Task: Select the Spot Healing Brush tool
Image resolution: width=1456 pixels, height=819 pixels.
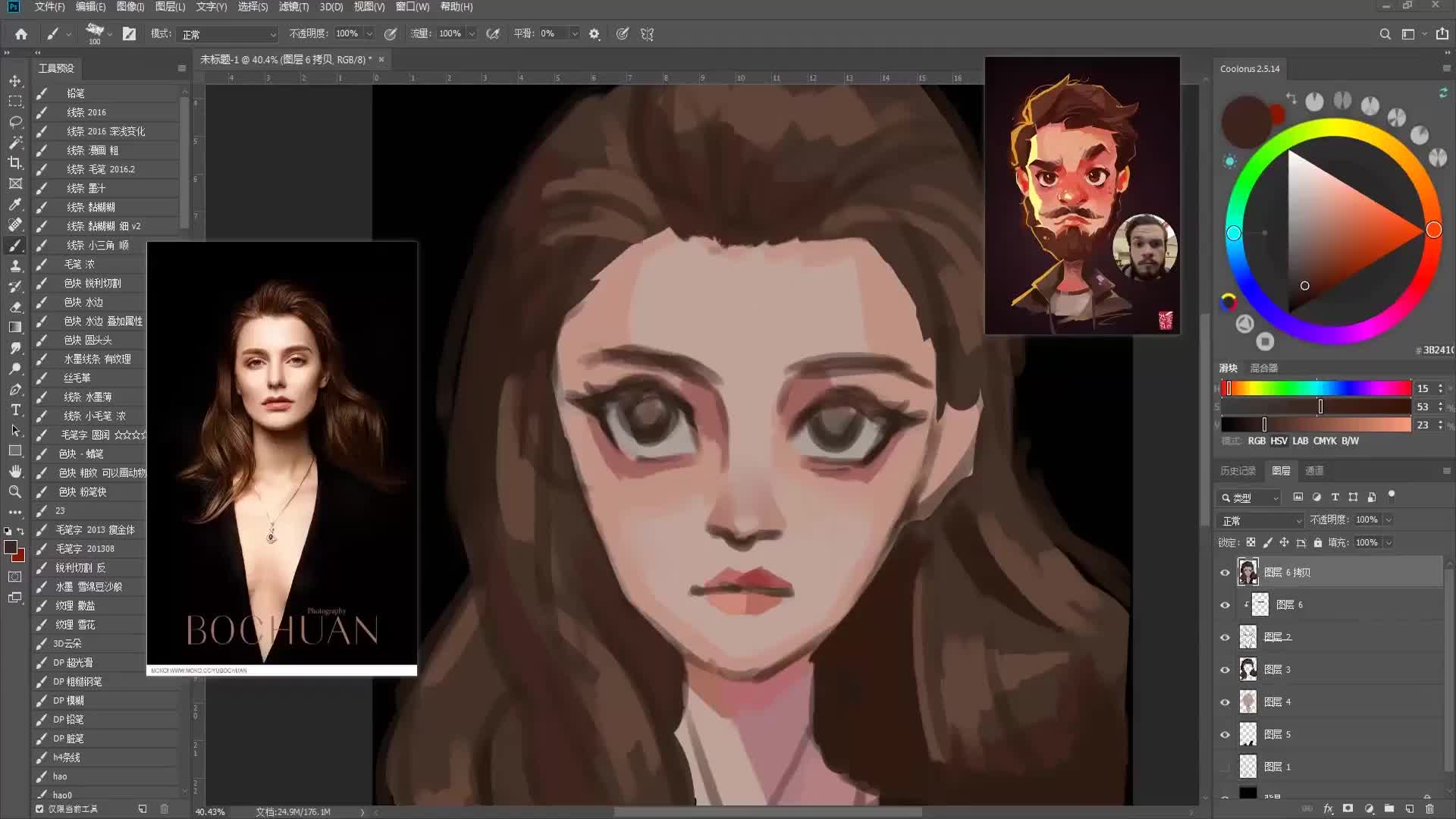Action: pos(15,224)
